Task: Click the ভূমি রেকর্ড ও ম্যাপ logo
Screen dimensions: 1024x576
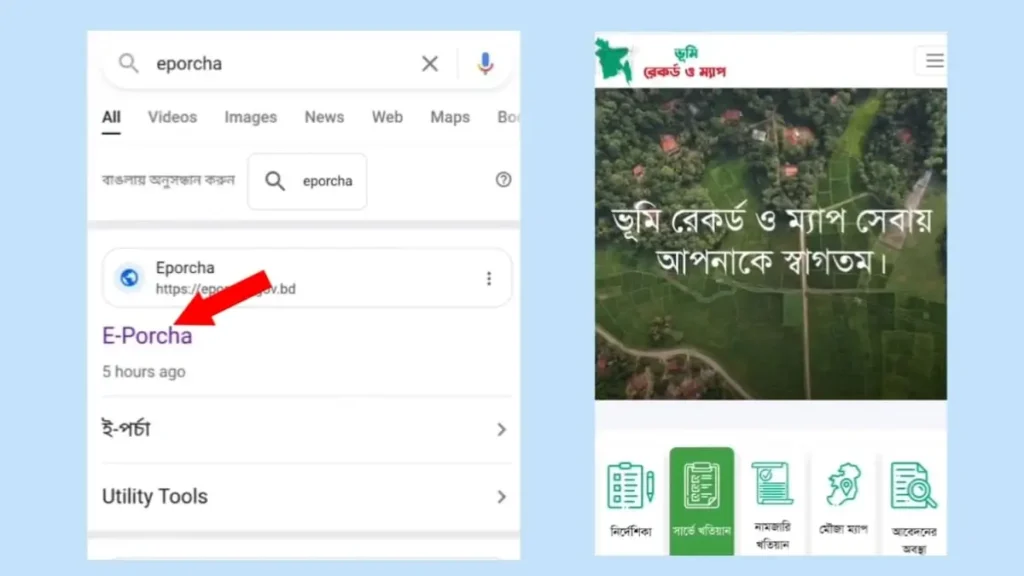Action: (x=662, y=62)
